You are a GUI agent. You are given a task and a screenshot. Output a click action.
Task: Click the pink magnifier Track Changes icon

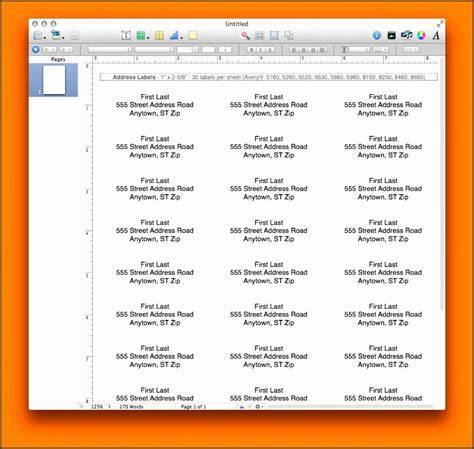[246, 35]
